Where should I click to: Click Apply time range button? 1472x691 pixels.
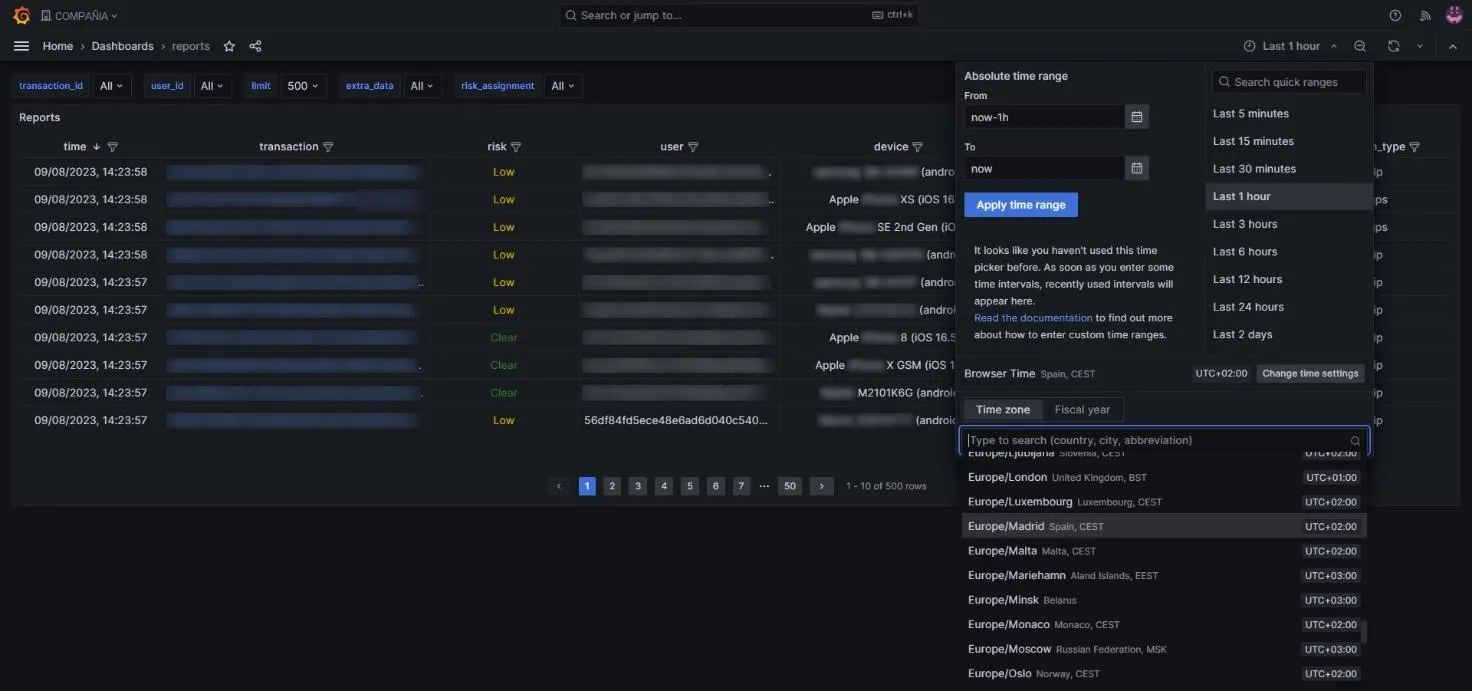click(1021, 205)
